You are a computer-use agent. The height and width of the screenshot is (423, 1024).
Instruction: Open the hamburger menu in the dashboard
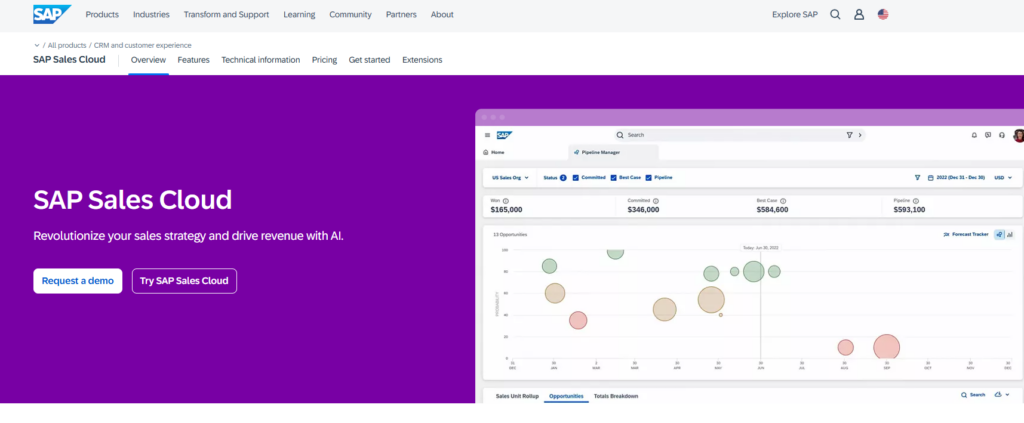click(x=487, y=135)
